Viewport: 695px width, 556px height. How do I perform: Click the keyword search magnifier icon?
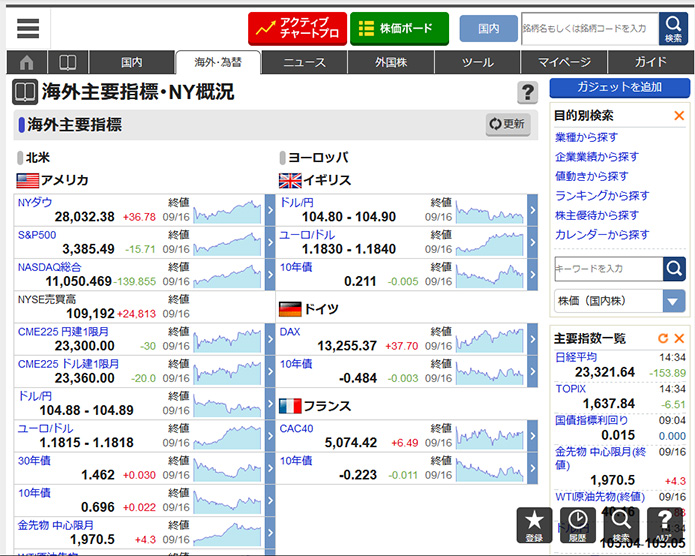click(674, 269)
